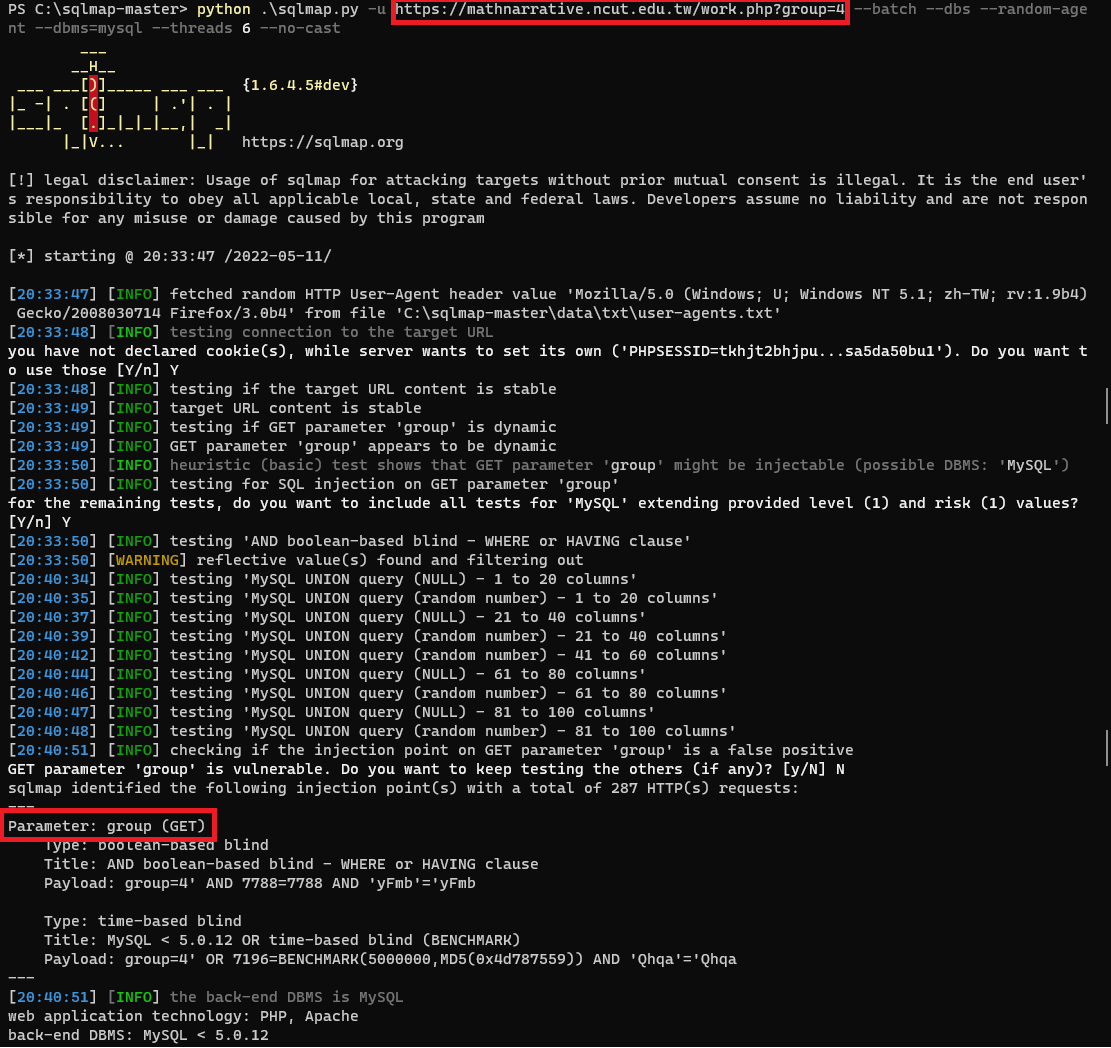Click the --dbs option in the command
1111x1048 pixels.
(x=948, y=10)
